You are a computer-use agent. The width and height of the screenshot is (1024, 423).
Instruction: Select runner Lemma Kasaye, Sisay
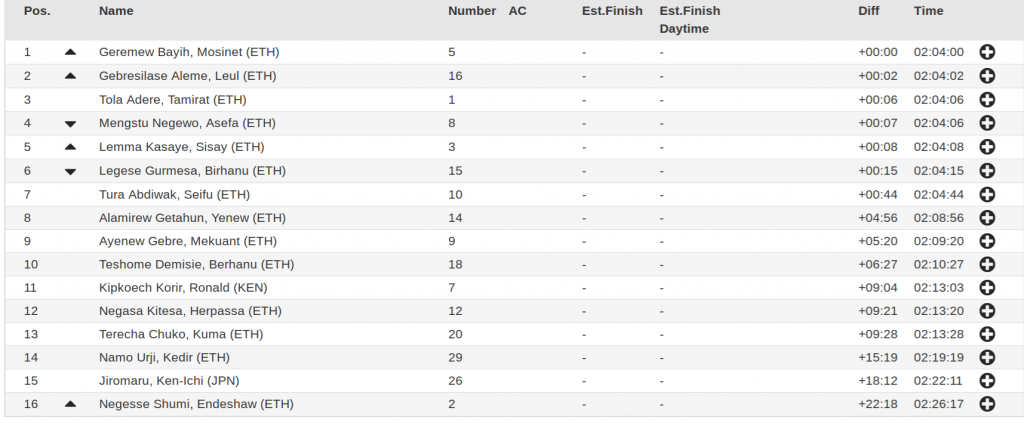pos(182,147)
